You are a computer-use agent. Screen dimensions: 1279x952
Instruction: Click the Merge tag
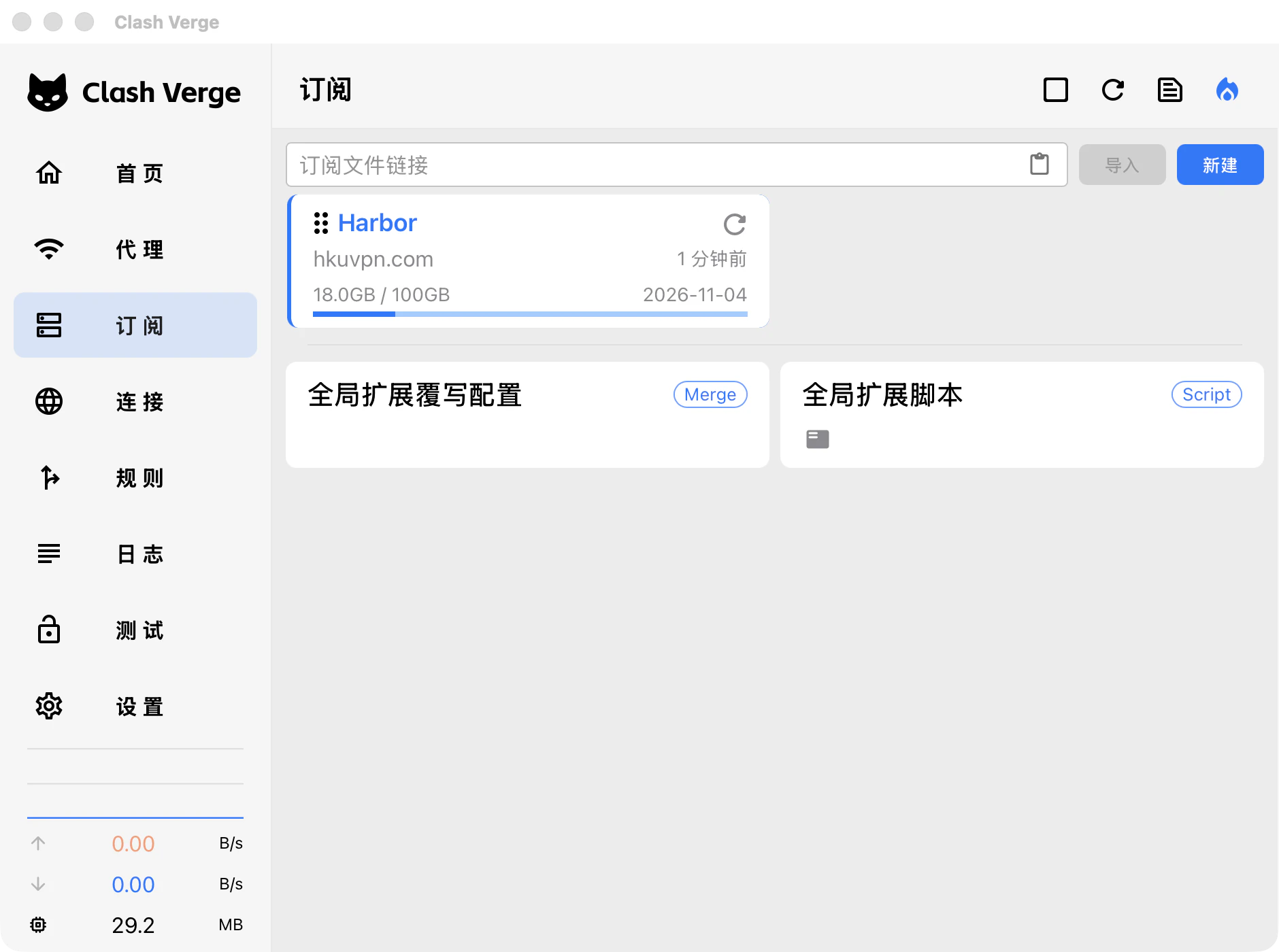(710, 394)
